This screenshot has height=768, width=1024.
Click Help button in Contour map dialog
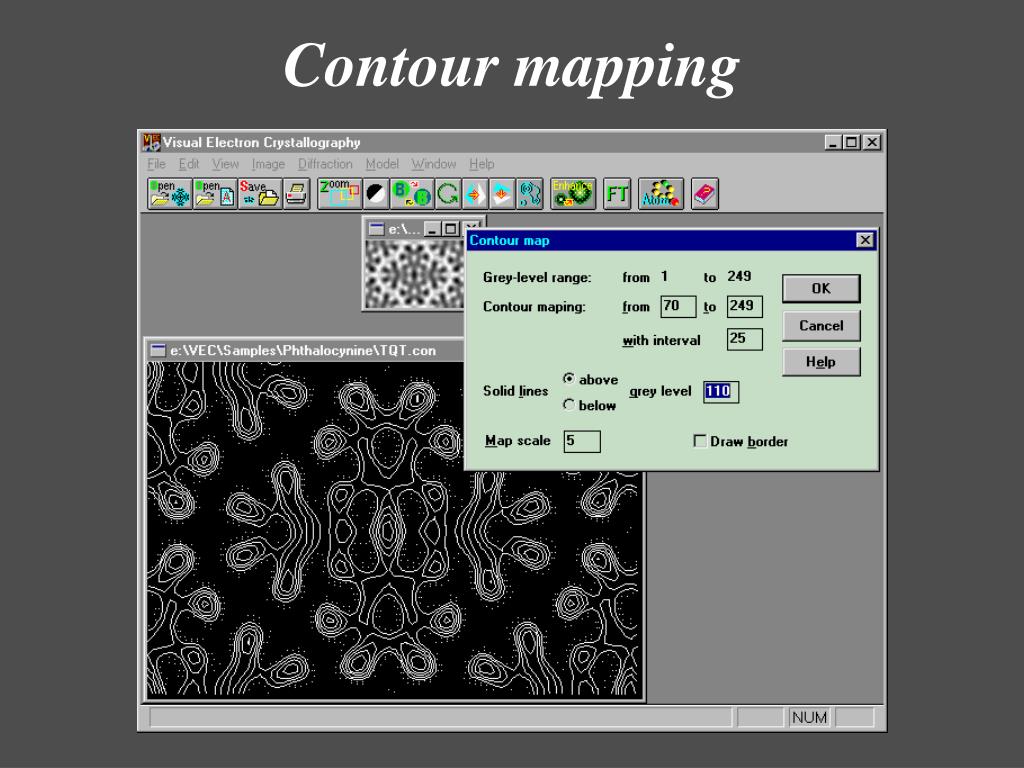pyautogui.click(x=821, y=362)
